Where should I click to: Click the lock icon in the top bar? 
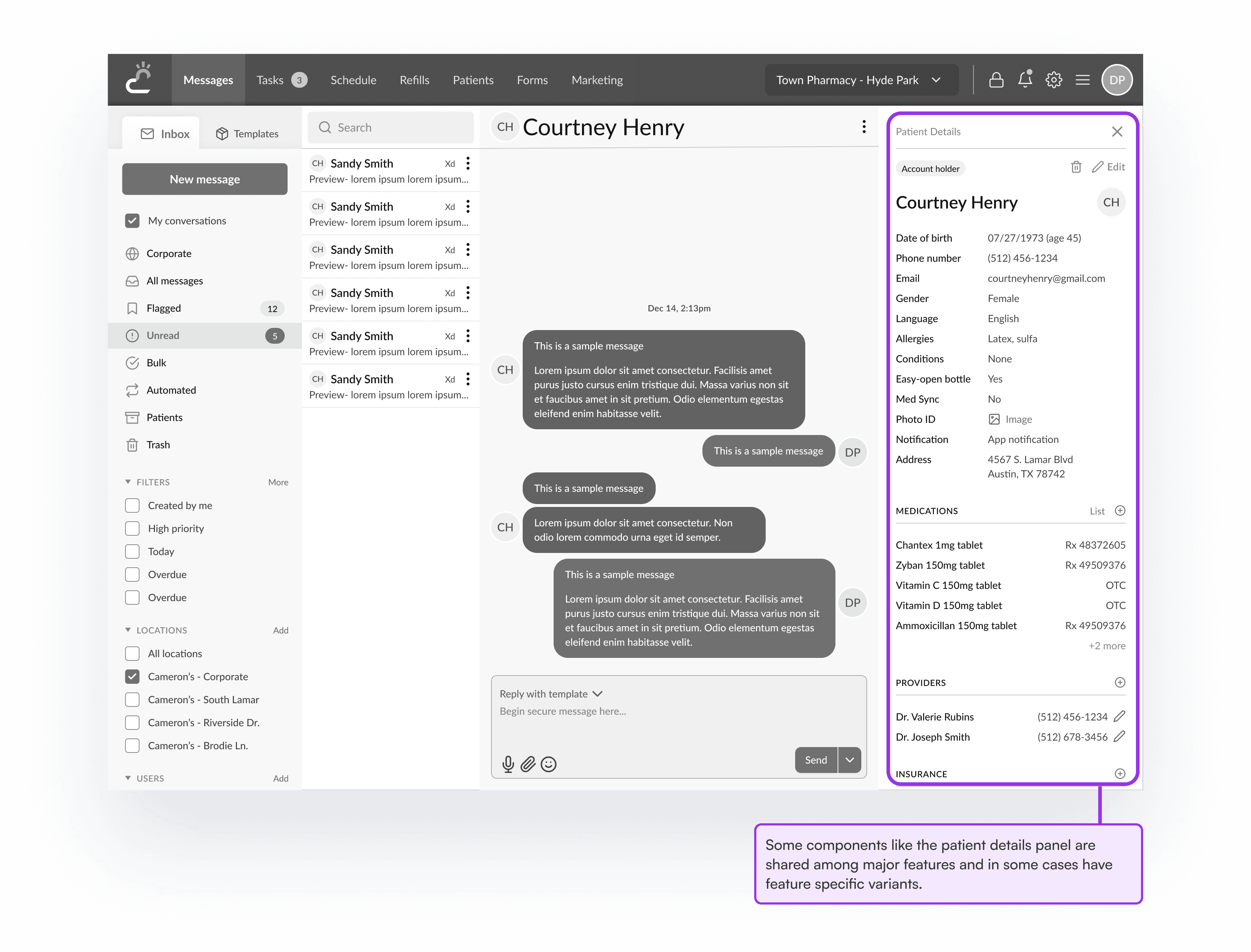click(x=996, y=80)
